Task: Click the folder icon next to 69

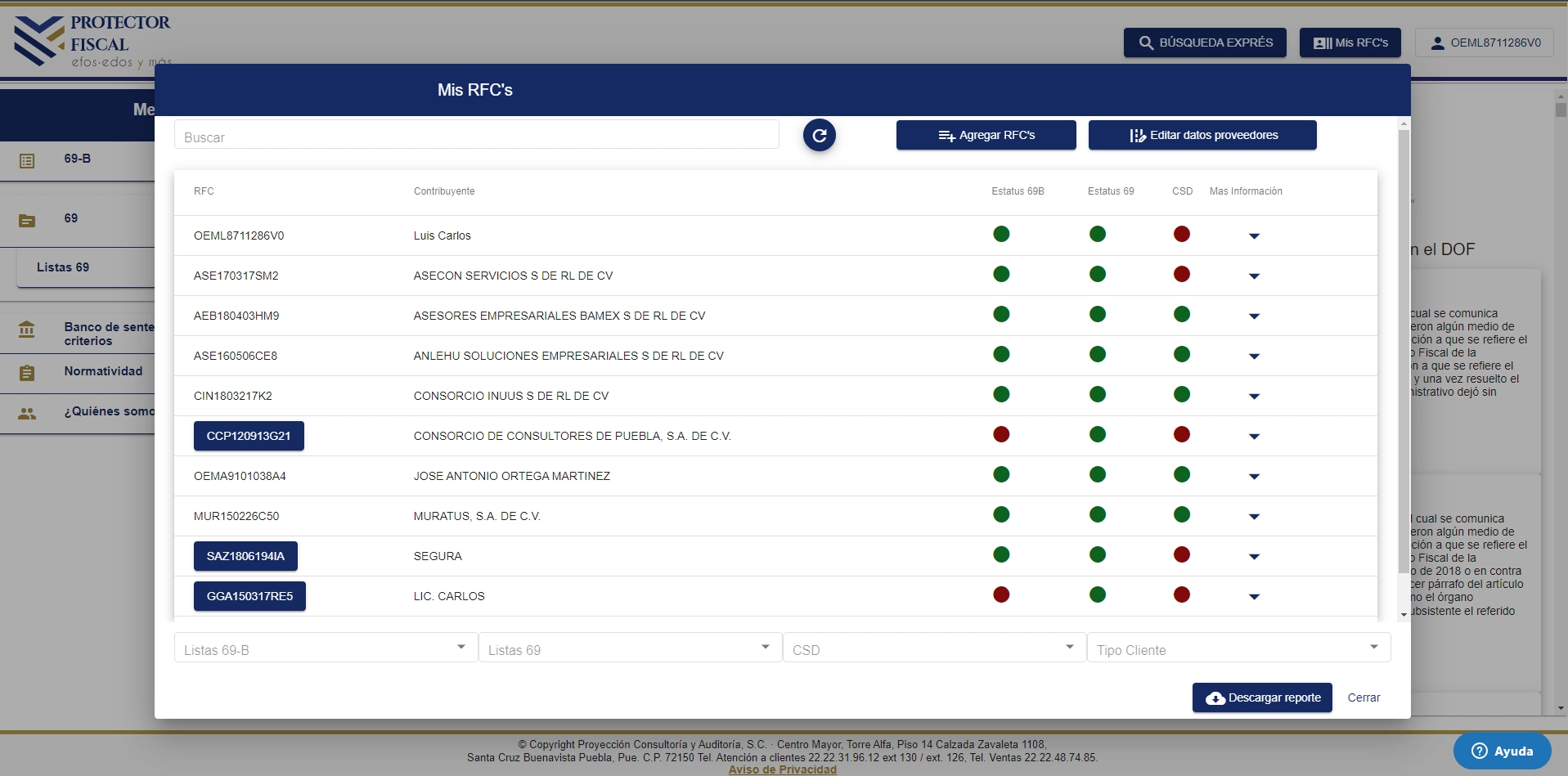Action: coord(27,221)
